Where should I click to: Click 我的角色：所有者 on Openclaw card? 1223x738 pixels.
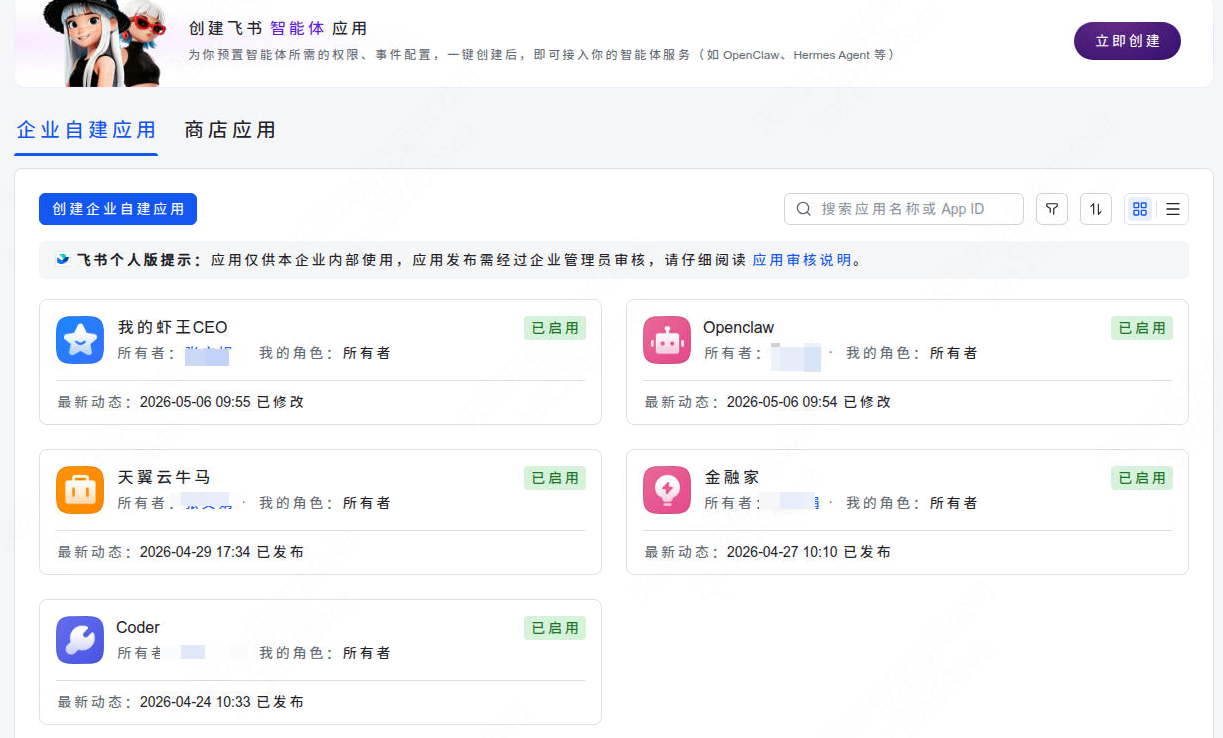click(912, 353)
